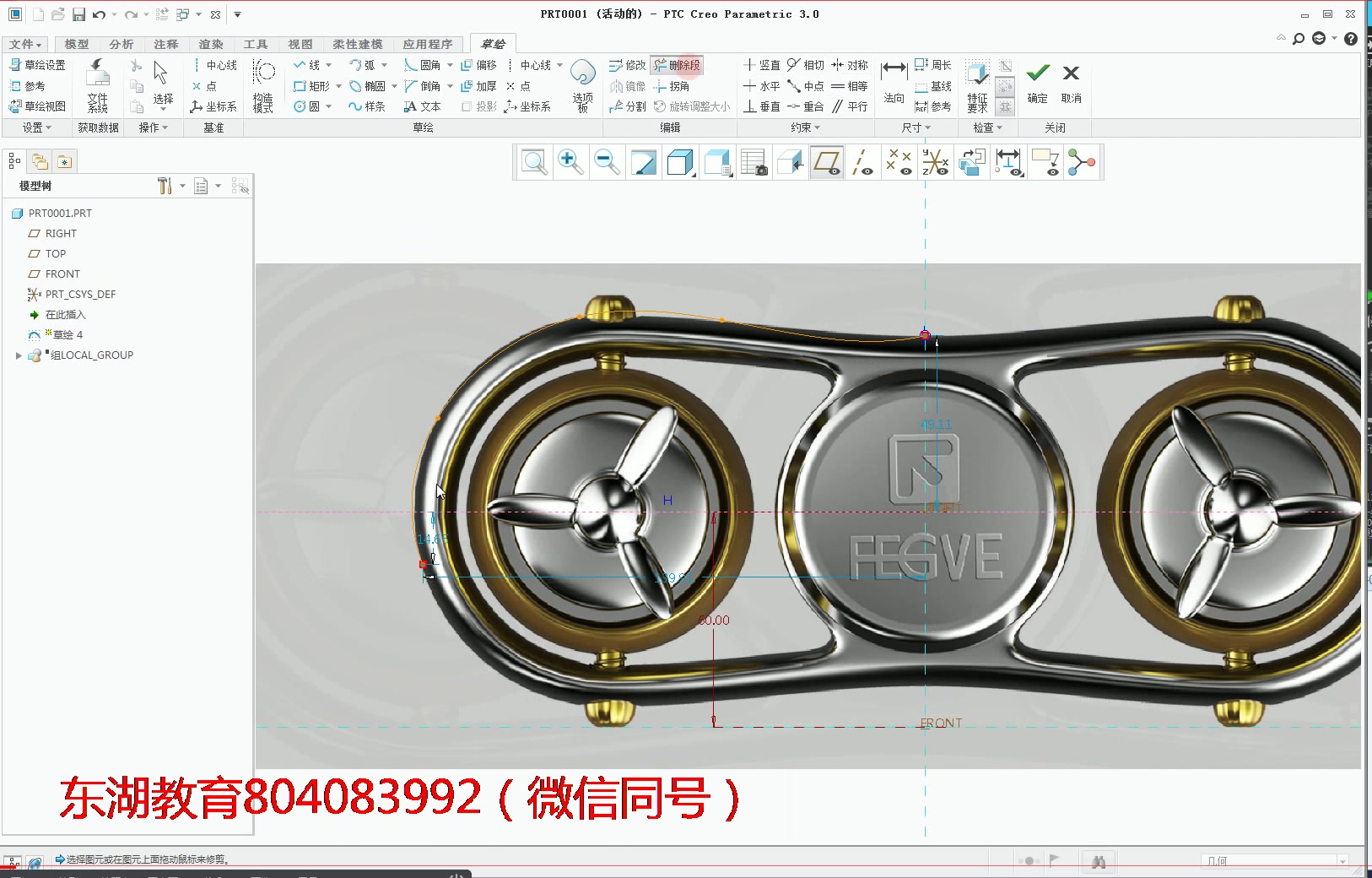Screen dimensions: 1372x878
Task: Click the 法向 dimension tool
Action: [894, 82]
